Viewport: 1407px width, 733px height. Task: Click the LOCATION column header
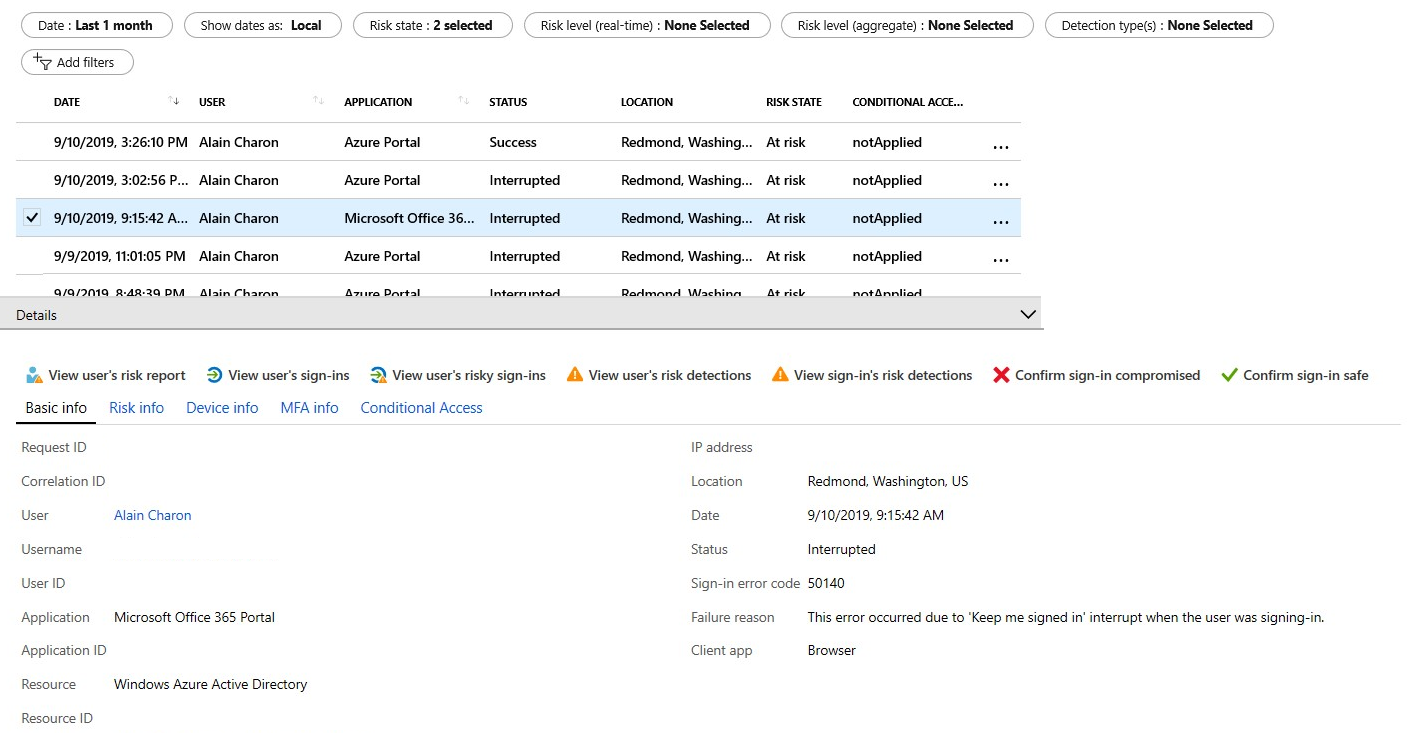pyautogui.click(x=647, y=102)
